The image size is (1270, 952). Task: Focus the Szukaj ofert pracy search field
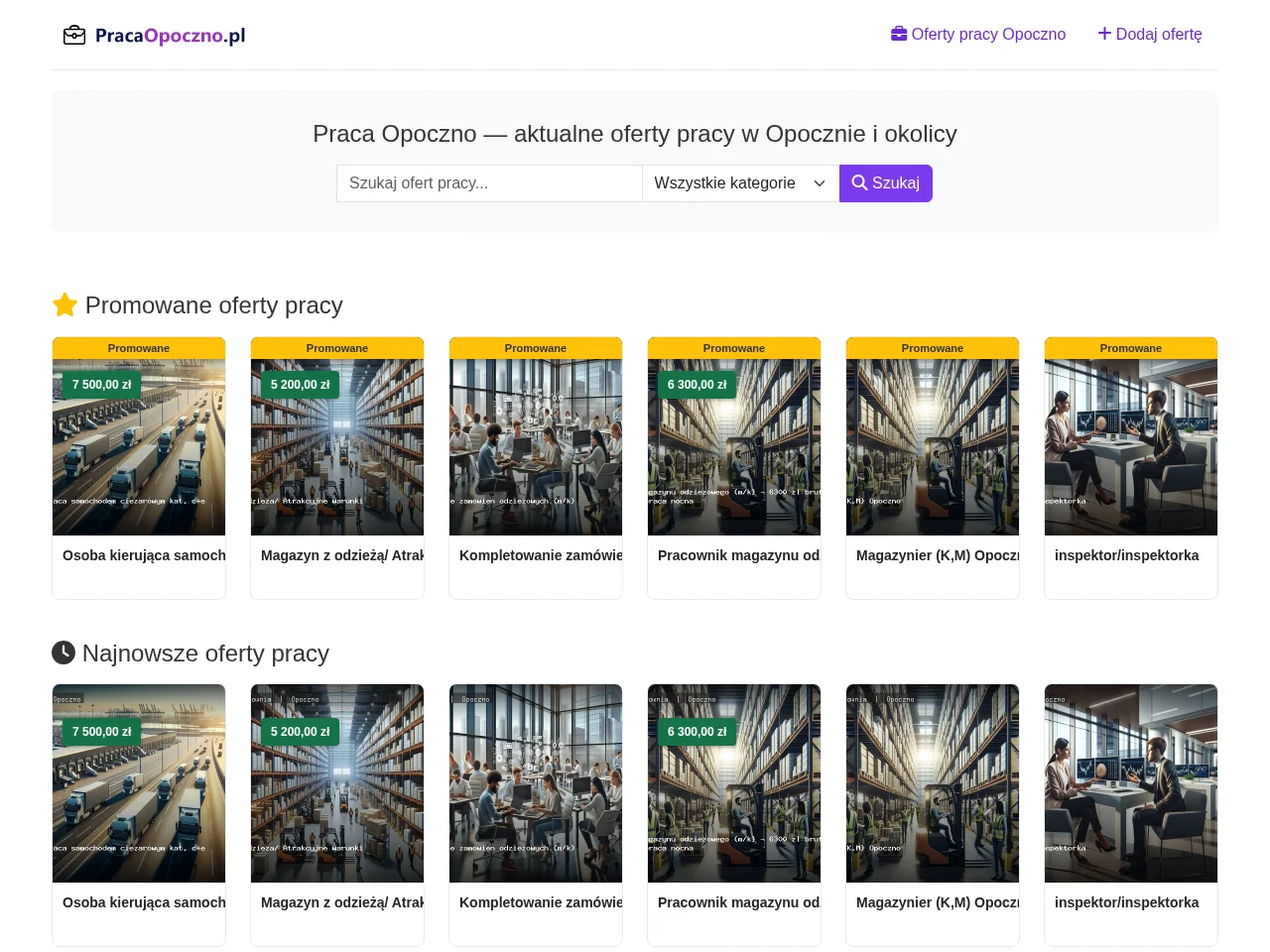point(489,183)
